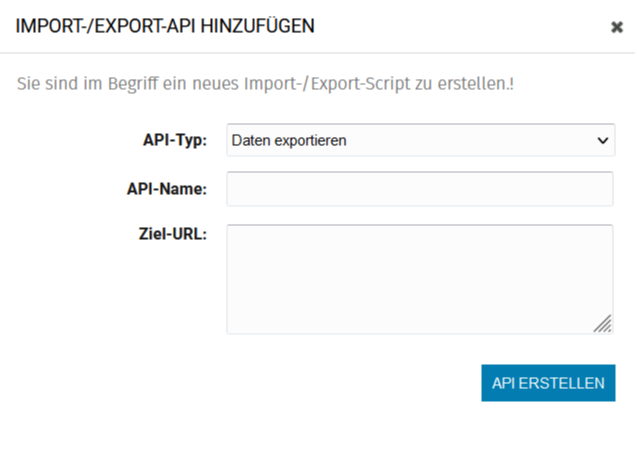Image resolution: width=637 pixels, height=463 pixels.
Task: Click the chevron arrow of API-Typ
Action: (x=602, y=141)
